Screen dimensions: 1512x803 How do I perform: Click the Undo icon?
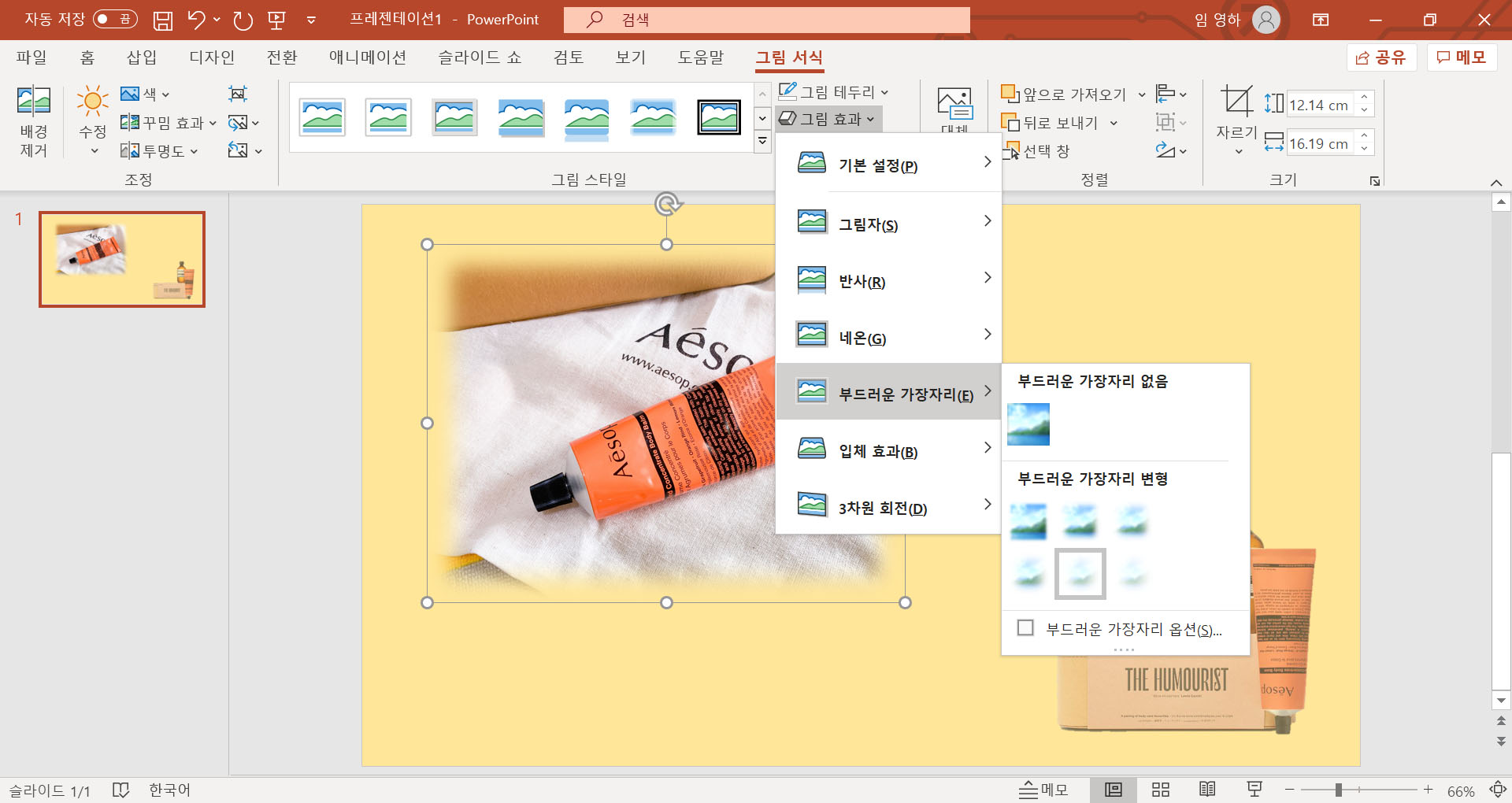[x=197, y=20]
